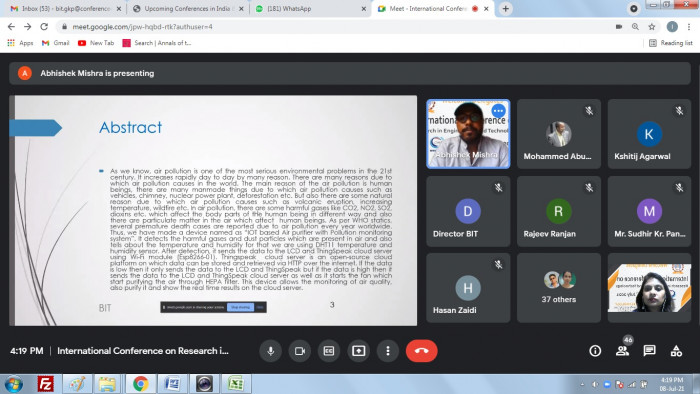Select the Kshitij Agarwal participant tile
The width and height of the screenshot is (700, 394).
(649, 134)
